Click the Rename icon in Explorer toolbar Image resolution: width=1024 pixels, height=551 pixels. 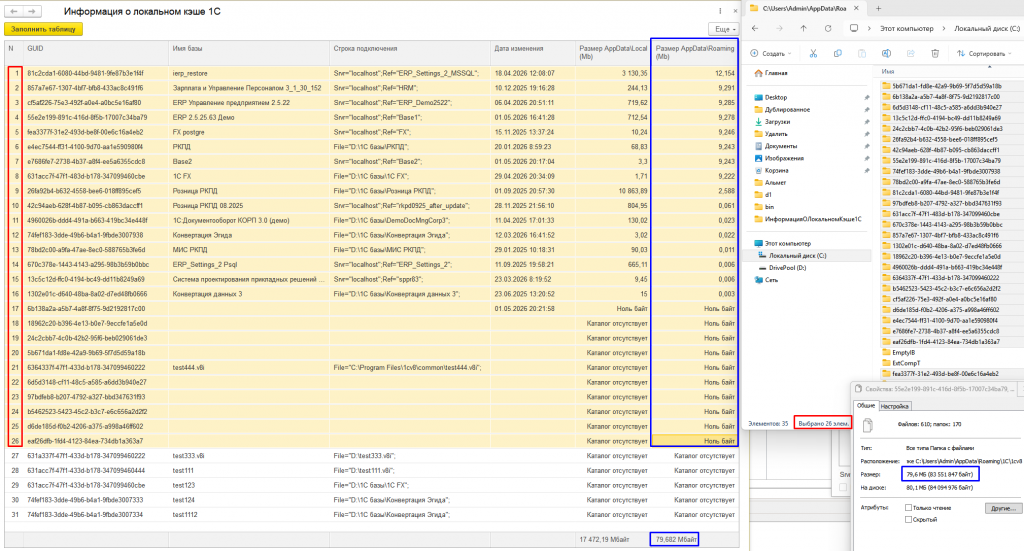click(886, 54)
